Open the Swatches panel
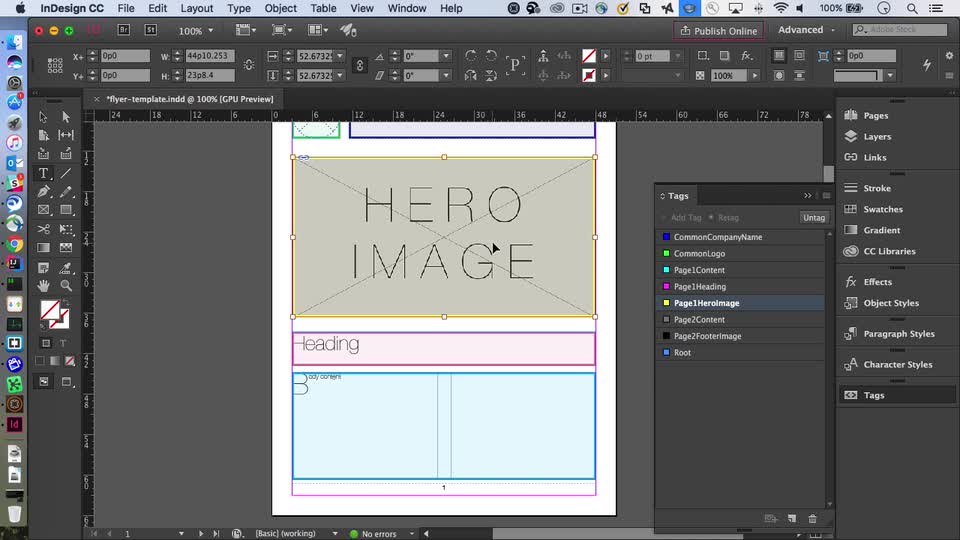The height and width of the screenshot is (540, 960). 882,209
